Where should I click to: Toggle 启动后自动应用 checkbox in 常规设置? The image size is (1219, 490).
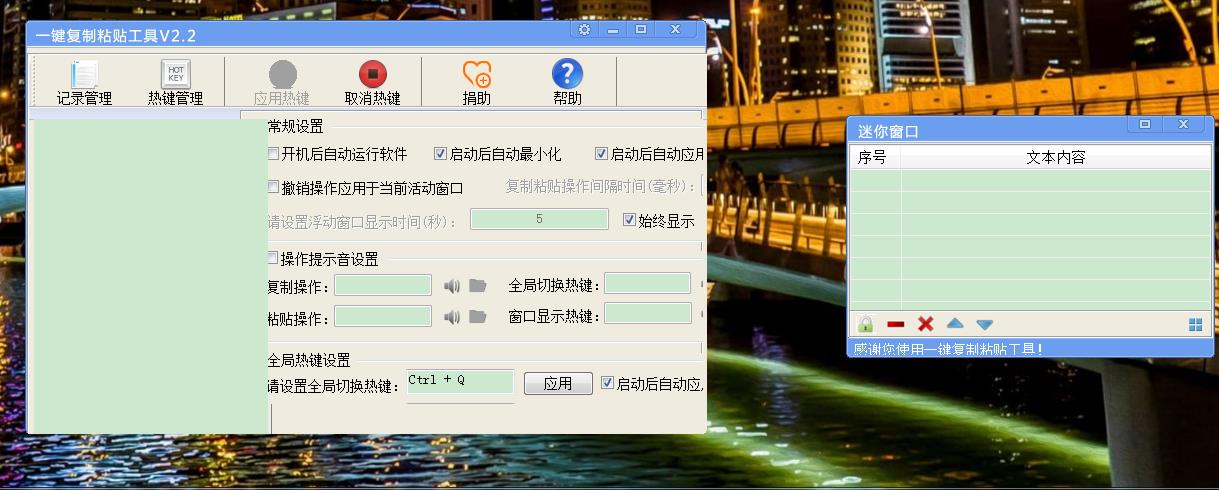click(601, 154)
